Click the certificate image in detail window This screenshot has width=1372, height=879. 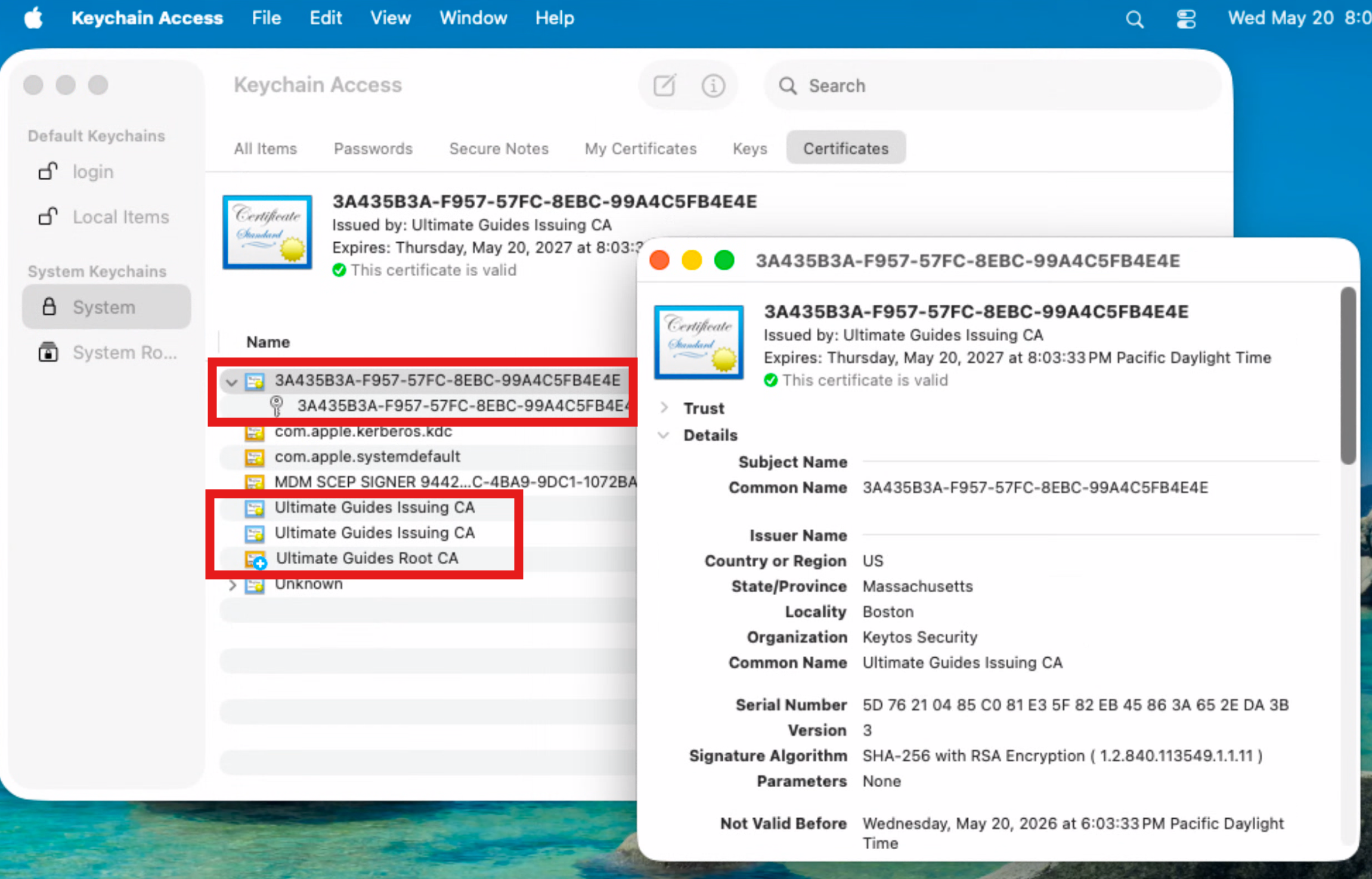(x=699, y=342)
